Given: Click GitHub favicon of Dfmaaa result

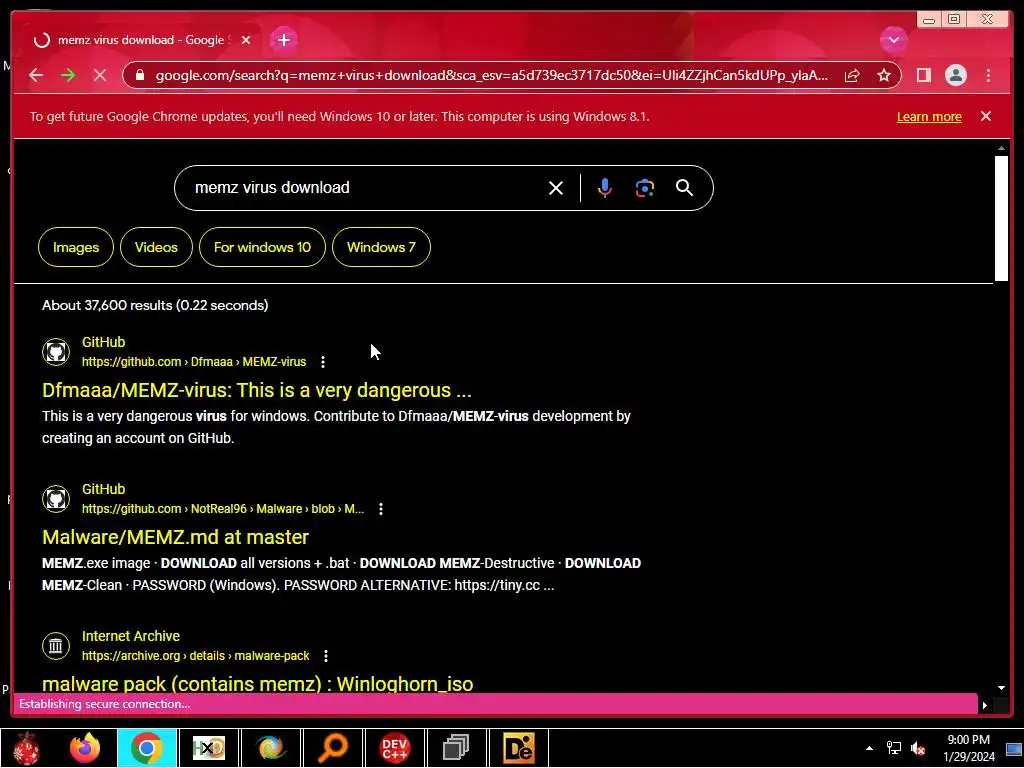Looking at the screenshot, I should coord(56,352).
